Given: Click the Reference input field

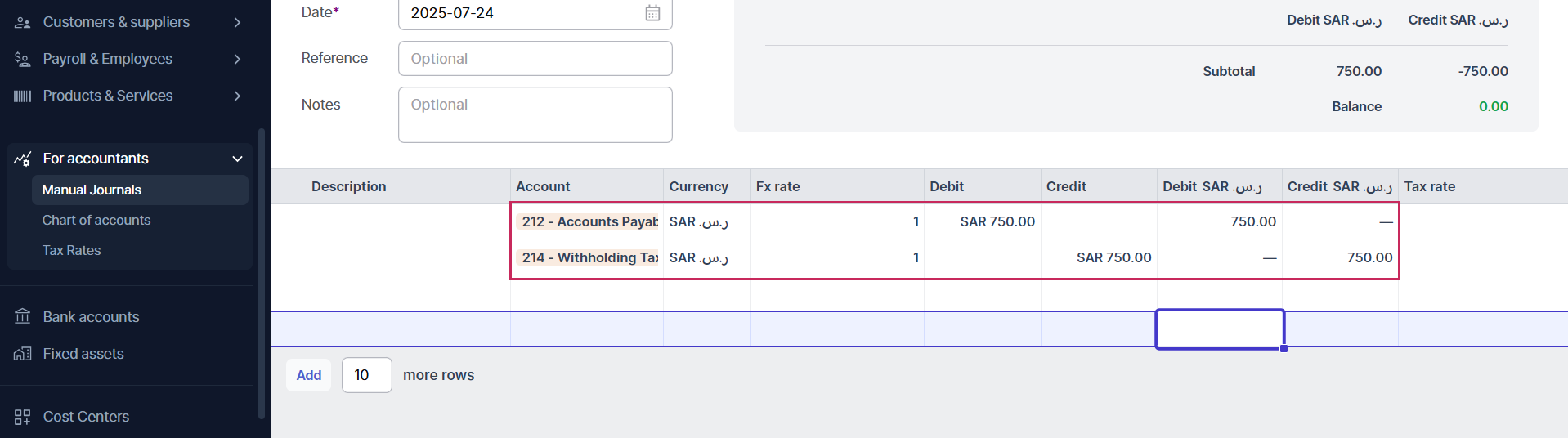Looking at the screenshot, I should pos(535,59).
